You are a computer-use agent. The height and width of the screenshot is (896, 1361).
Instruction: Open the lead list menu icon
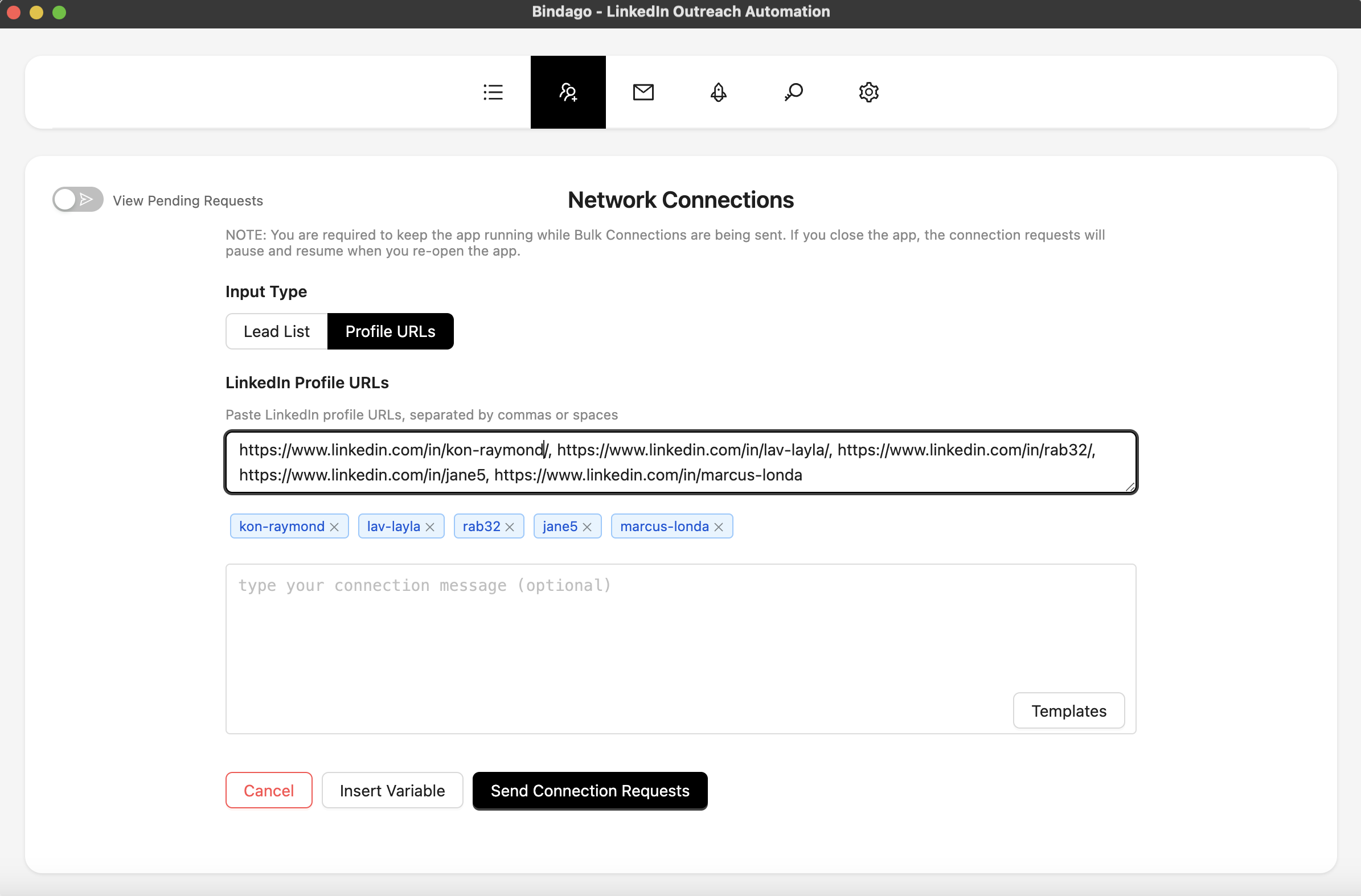point(493,92)
